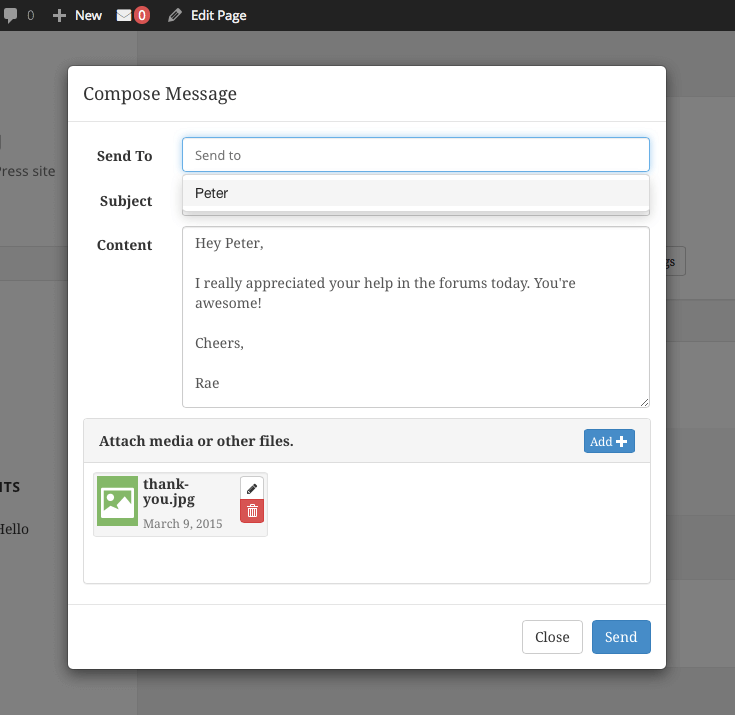
Task: Click the comments speech bubble icon
Action: (11, 15)
